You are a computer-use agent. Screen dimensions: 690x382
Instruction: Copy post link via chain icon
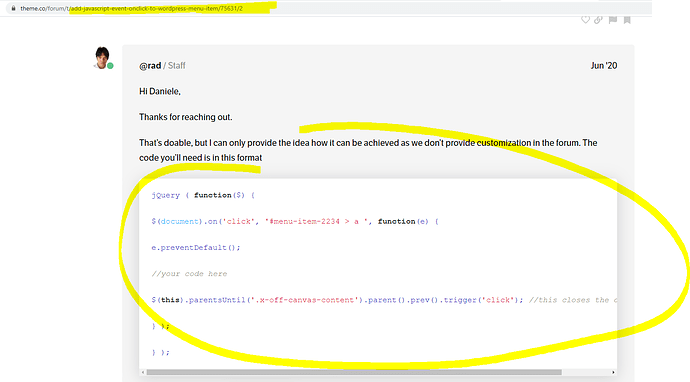click(598, 20)
